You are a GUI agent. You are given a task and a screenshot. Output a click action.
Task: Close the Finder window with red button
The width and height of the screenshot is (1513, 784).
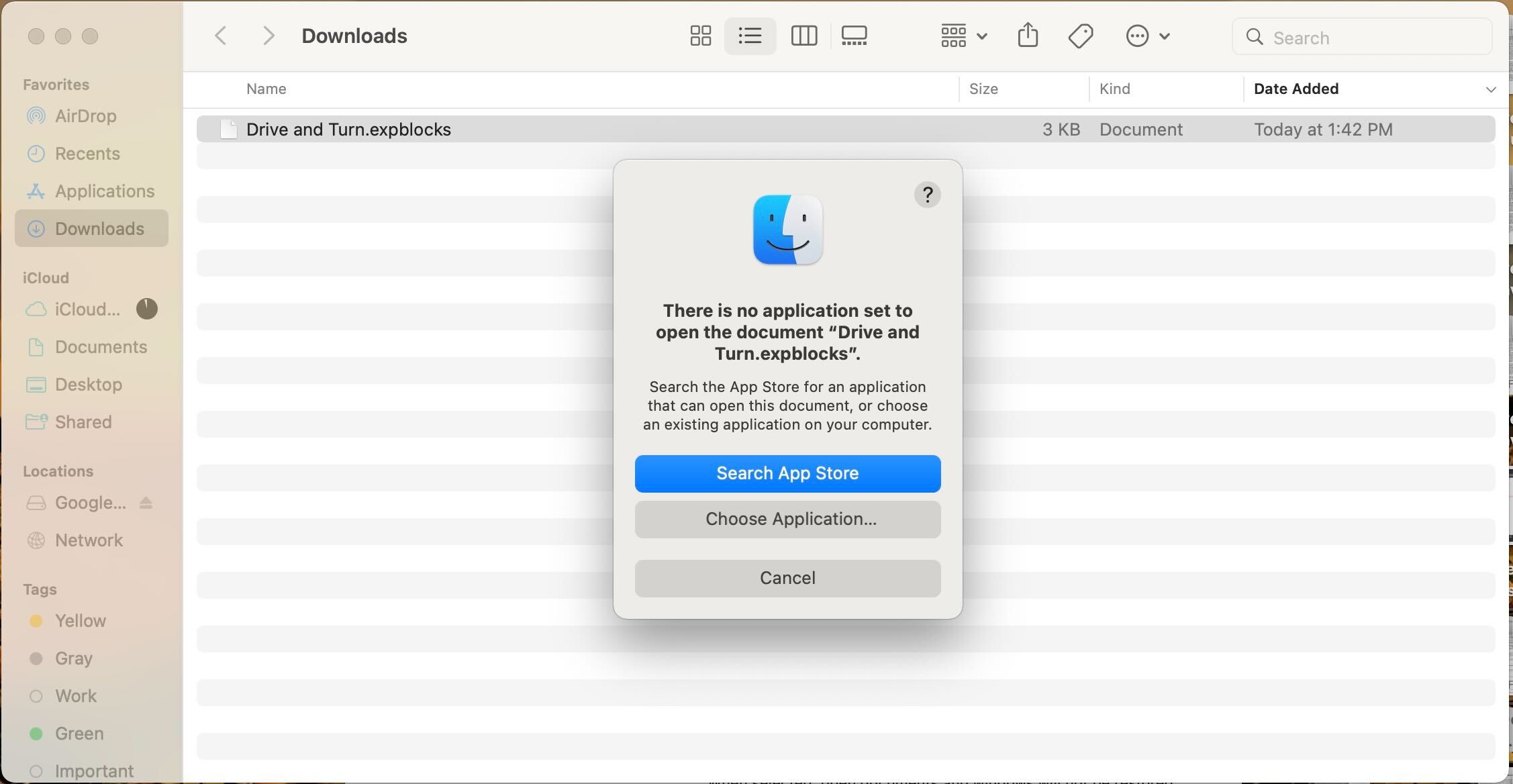(x=36, y=36)
